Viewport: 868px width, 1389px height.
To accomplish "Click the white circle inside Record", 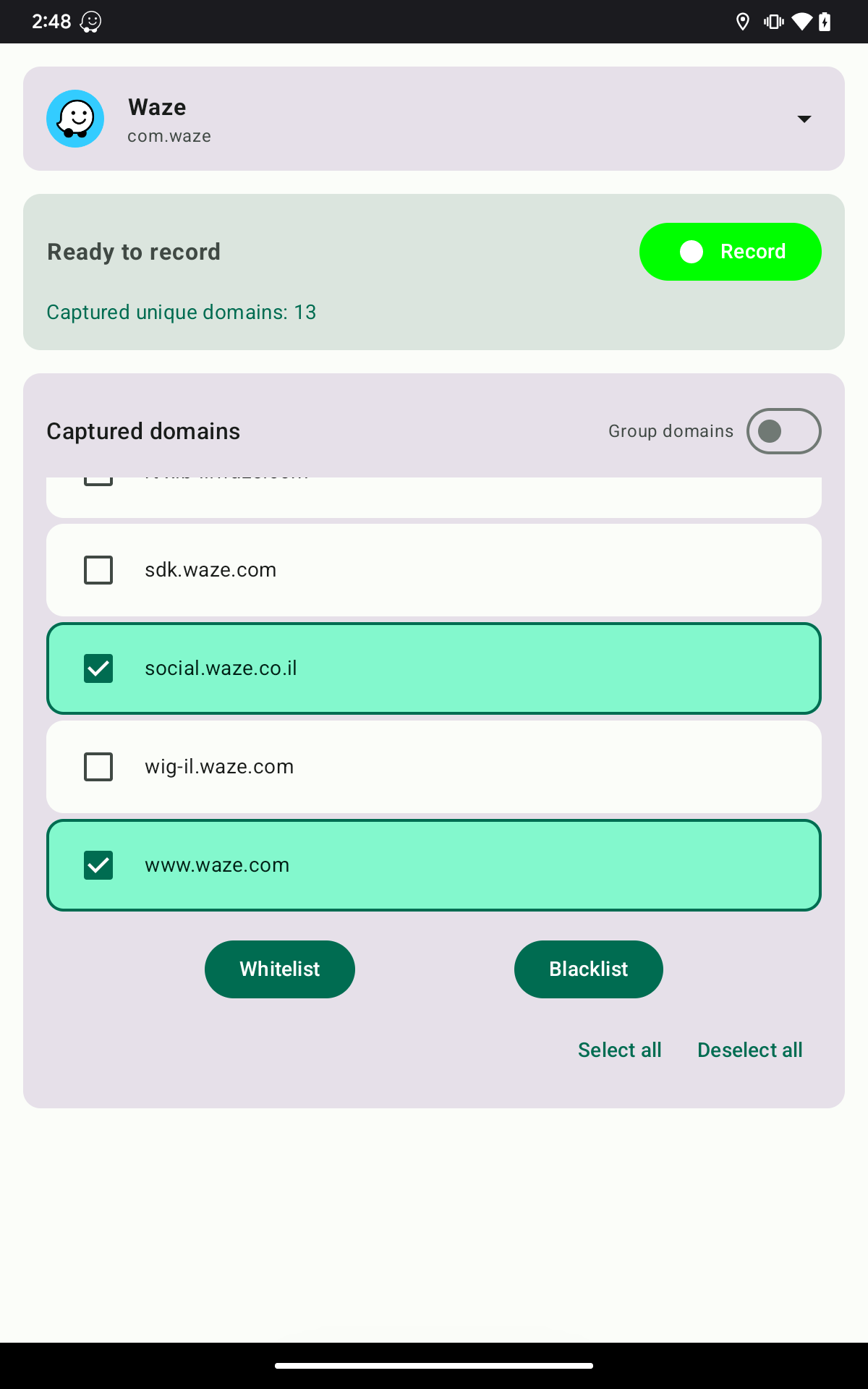I will [x=692, y=252].
